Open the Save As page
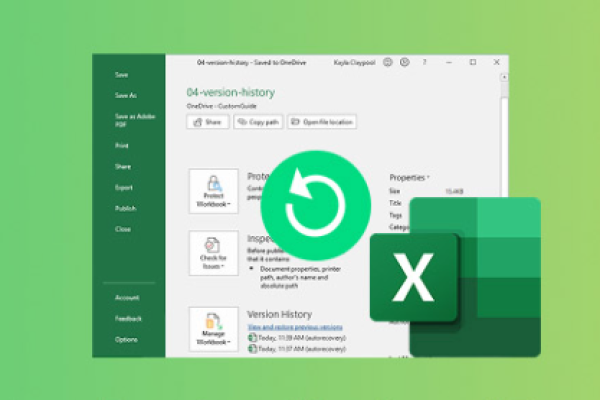The height and width of the screenshot is (400, 600). (126, 95)
